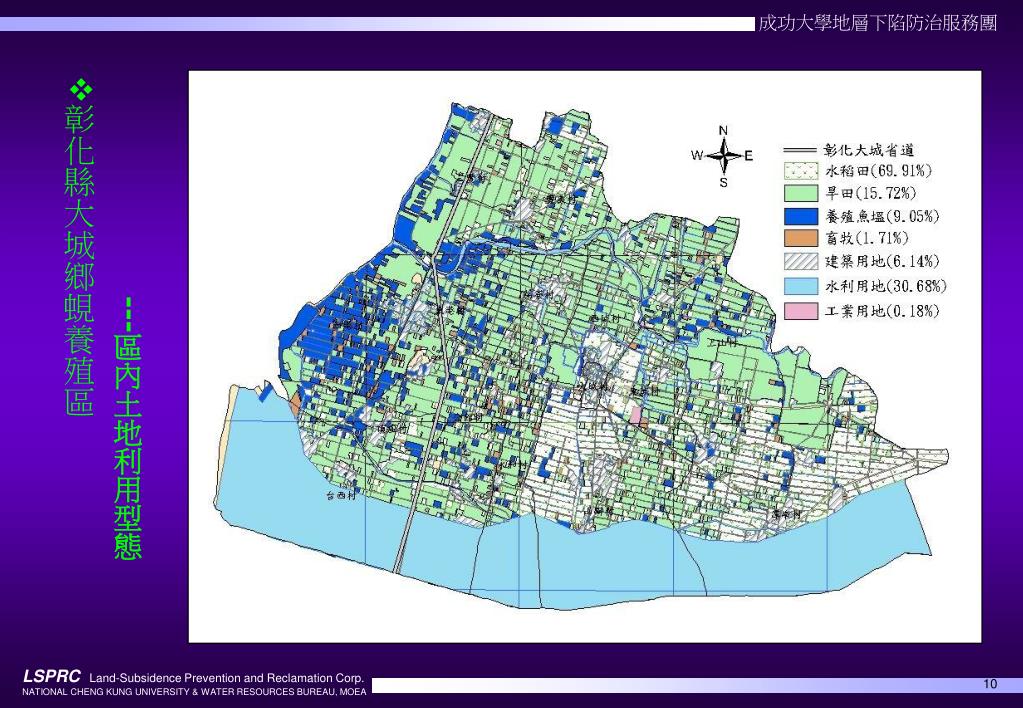Click the green diamond bullet beside the title
1023x708 pixels.
pos(81,89)
